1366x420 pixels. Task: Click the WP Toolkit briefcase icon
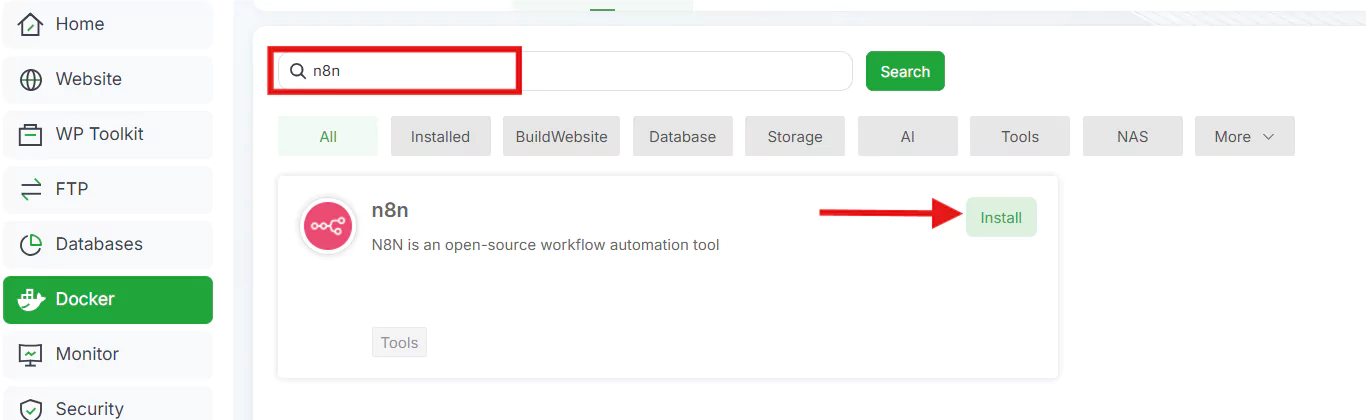click(x=31, y=134)
